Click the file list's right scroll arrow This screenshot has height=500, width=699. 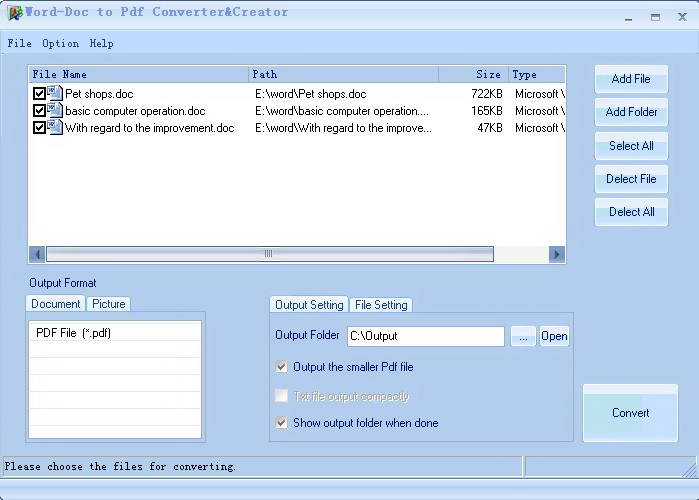pyautogui.click(x=557, y=254)
